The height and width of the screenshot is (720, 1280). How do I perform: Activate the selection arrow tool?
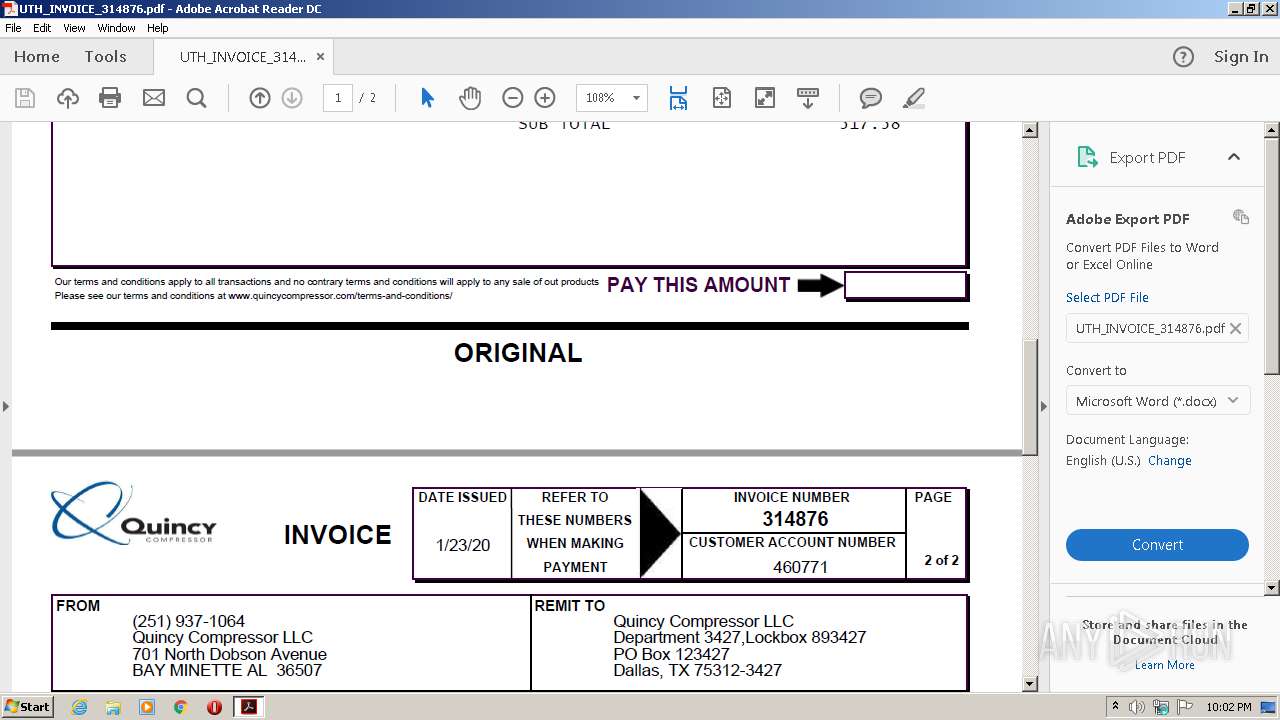tap(428, 98)
